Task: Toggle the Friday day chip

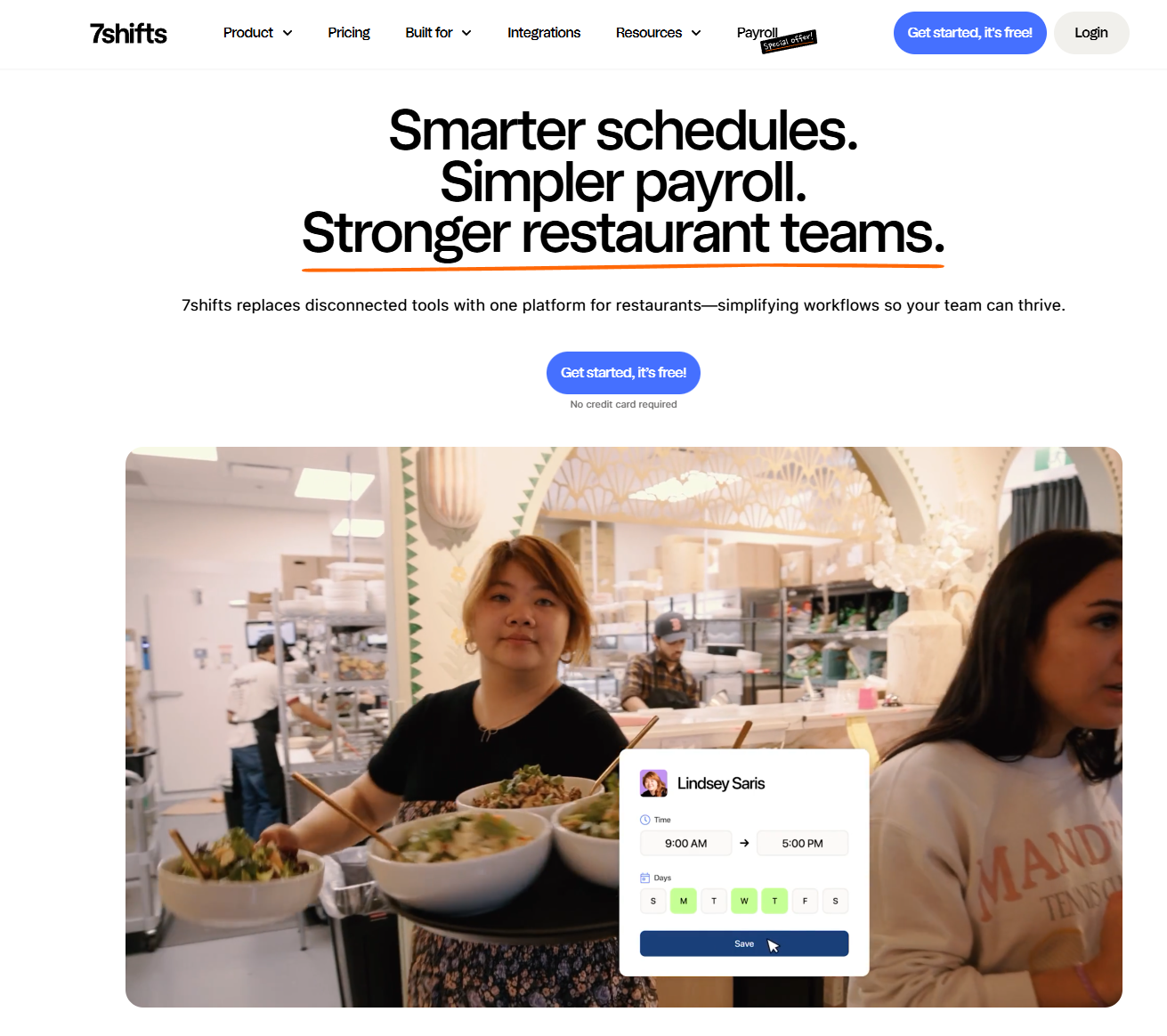Action: point(805,901)
